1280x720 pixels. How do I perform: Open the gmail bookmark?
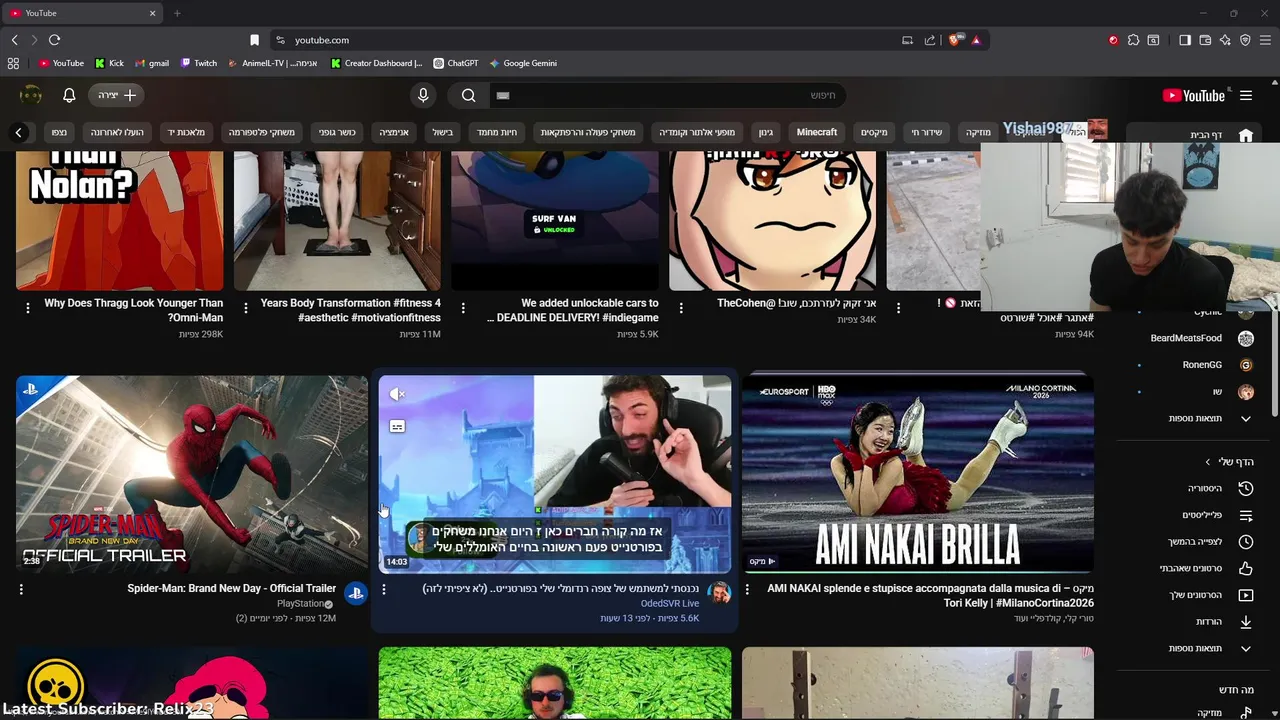(x=151, y=63)
